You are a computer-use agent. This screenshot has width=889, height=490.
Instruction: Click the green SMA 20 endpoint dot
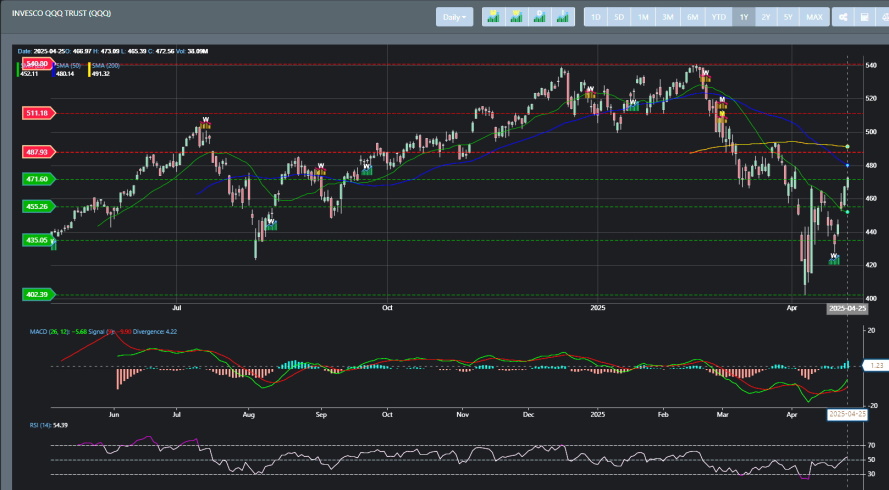point(848,212)
